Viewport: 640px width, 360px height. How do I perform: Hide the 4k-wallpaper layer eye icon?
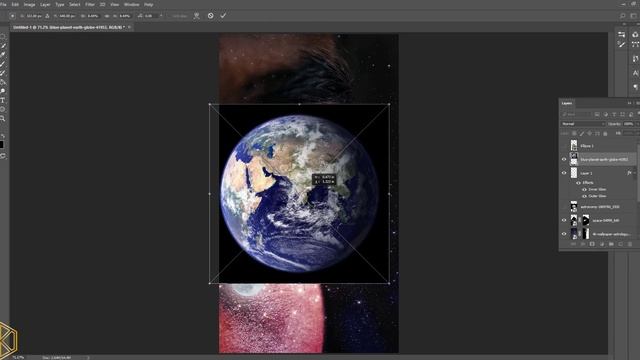[x=564, y=234]
